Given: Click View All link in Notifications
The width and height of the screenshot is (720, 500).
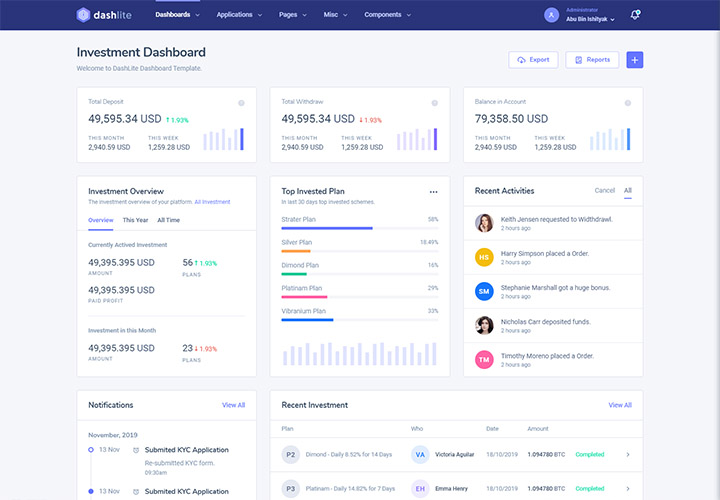Looking at the screenshot, I should coord(233,405).
